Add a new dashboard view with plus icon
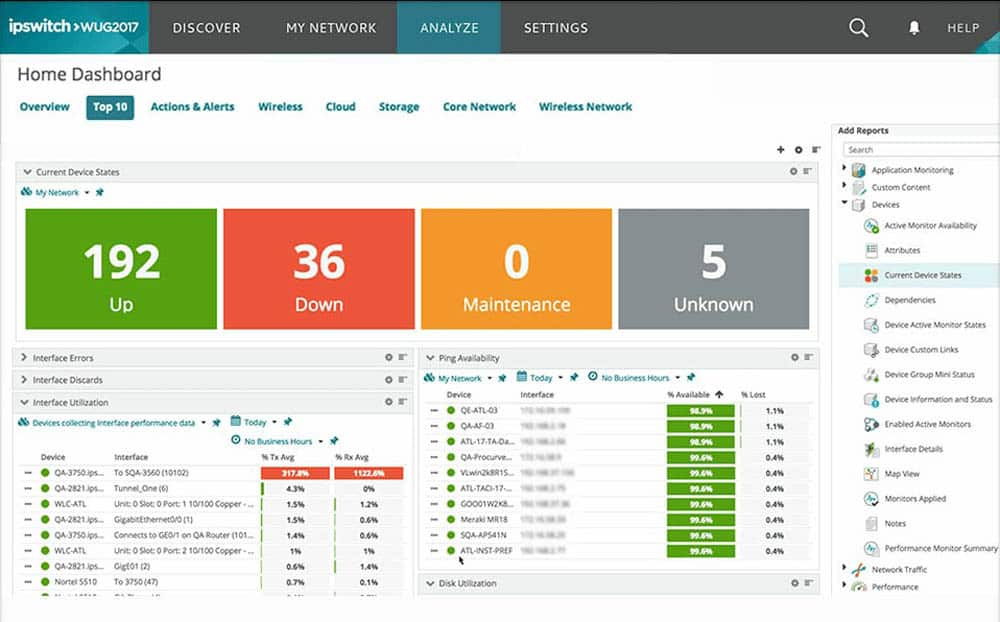 781,149
